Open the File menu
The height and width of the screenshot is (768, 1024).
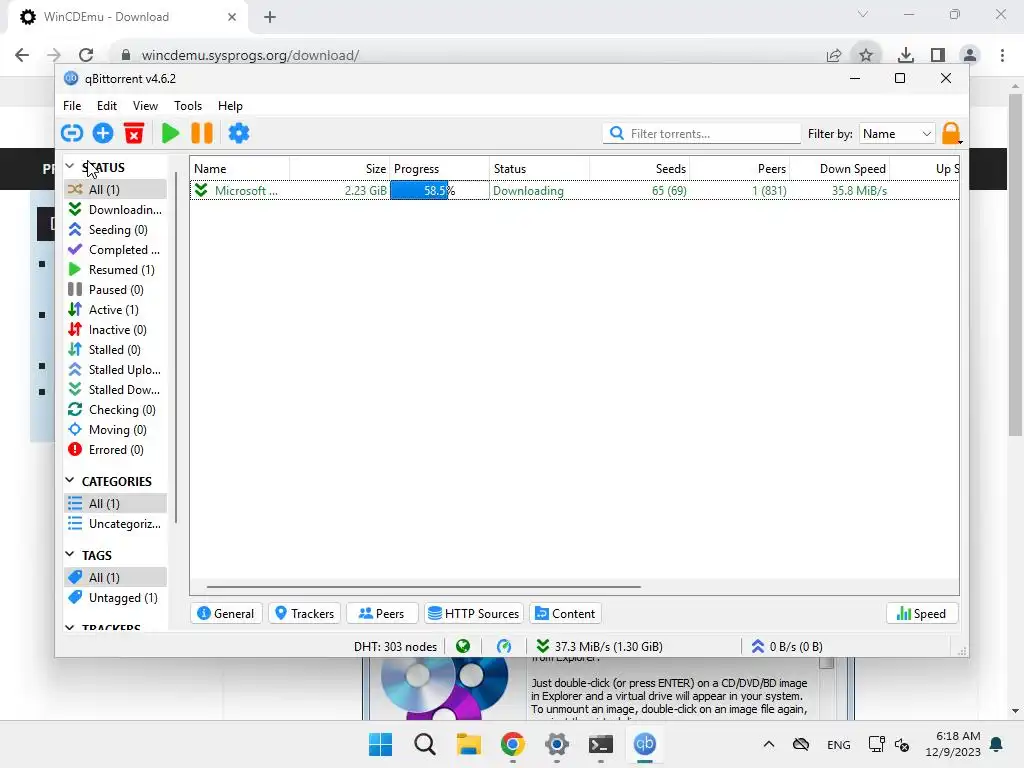(x=72, y=106)
